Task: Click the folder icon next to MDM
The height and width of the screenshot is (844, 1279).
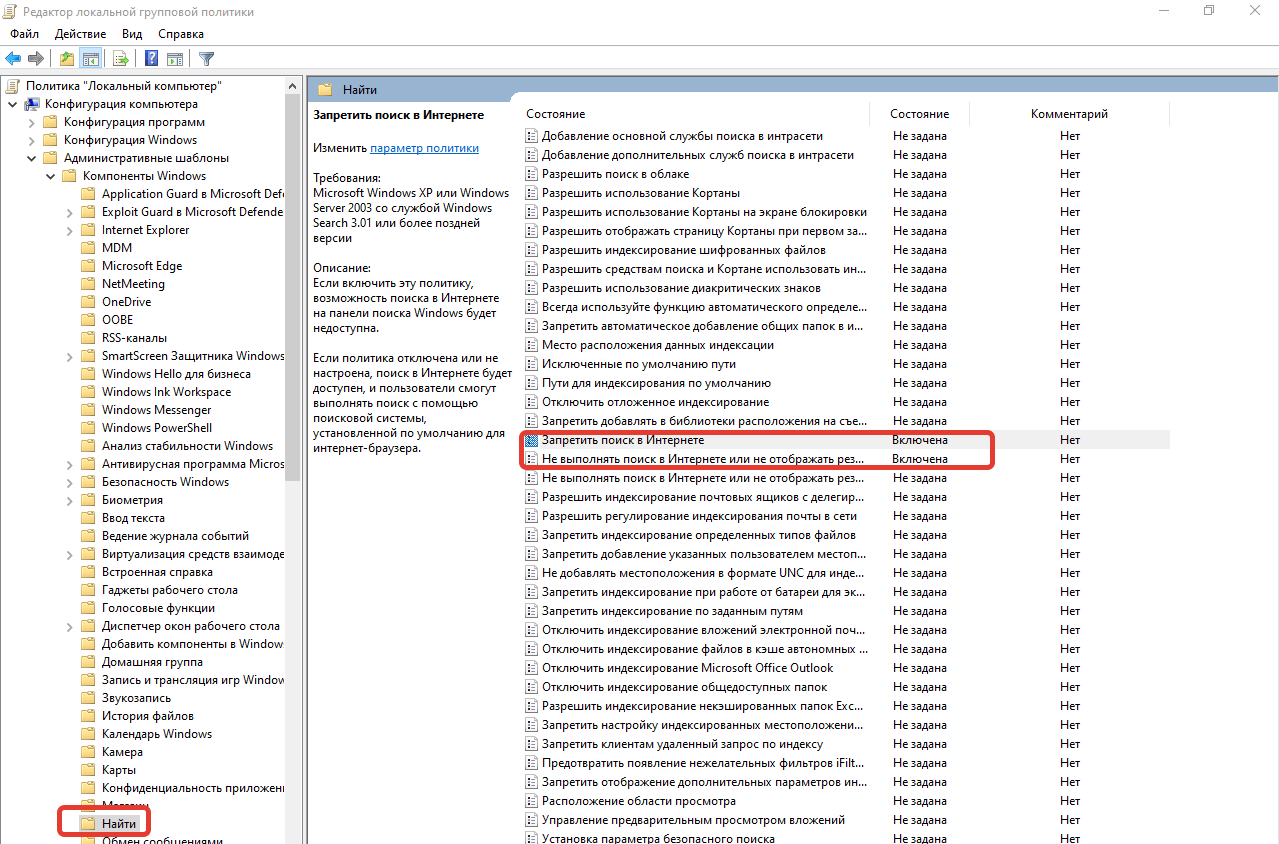Action: point(89,248)
